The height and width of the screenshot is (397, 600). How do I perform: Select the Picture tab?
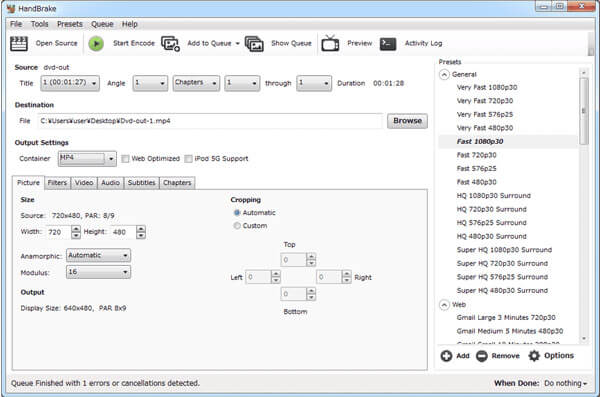pos(28,183)
